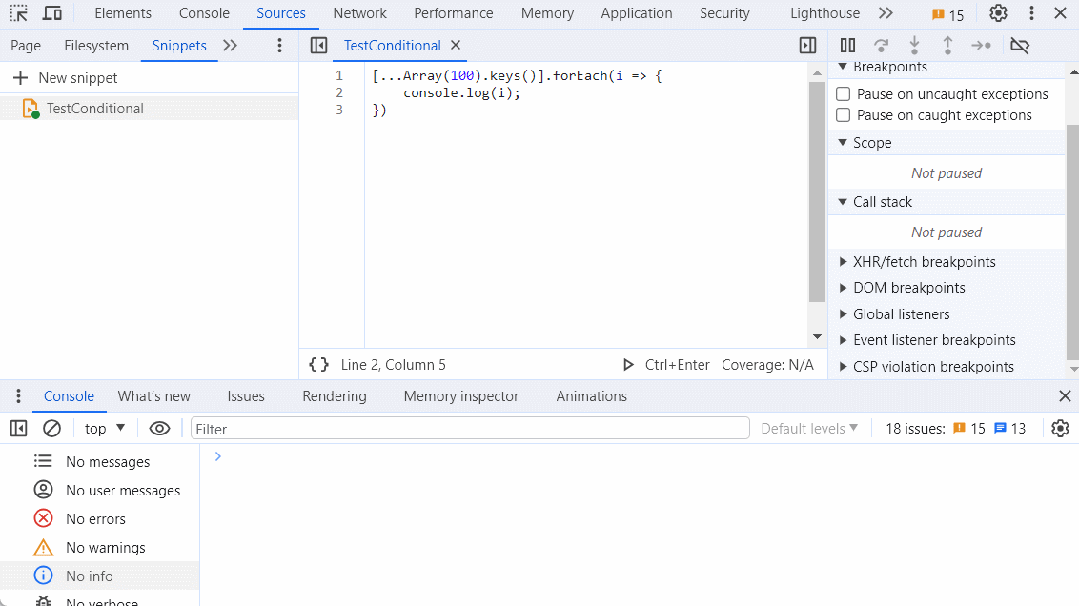Open the What's new drawer tab
This screenshot has height=606, width=1079.
[x=154, y=396]
